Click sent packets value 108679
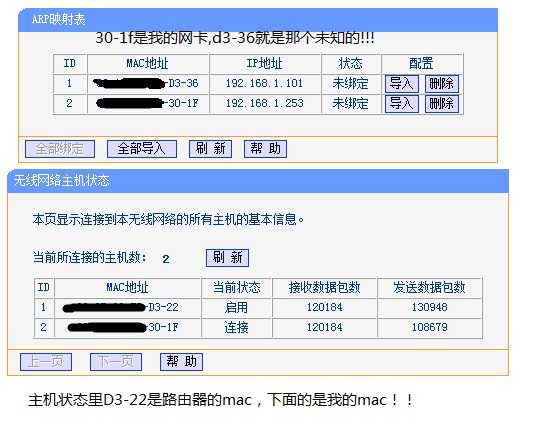 429,327
